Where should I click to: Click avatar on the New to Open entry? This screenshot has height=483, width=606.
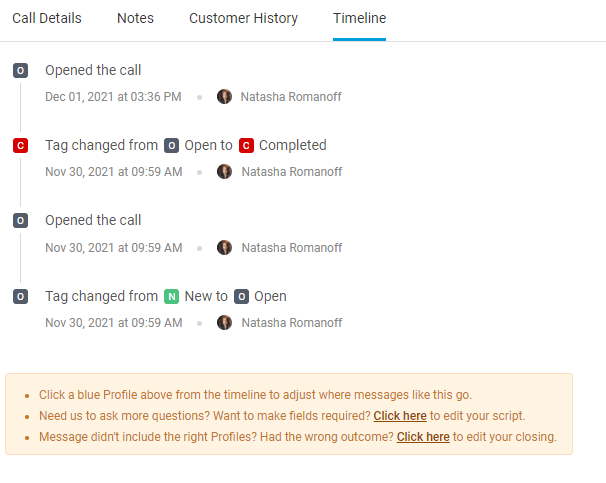pyautogui.click(x=224, y=323)
